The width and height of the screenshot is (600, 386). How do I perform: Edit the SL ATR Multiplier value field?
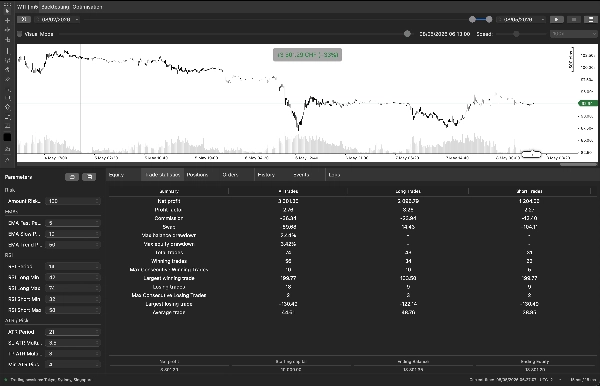pyautogui.click(x=73, y=343)
